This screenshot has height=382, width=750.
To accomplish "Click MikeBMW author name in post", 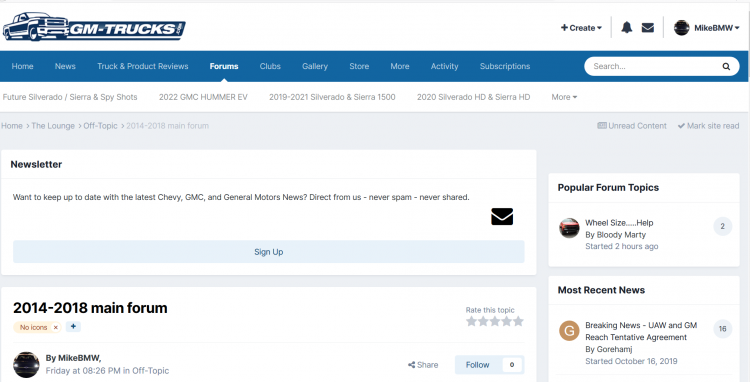I will (x=79, y=358).
